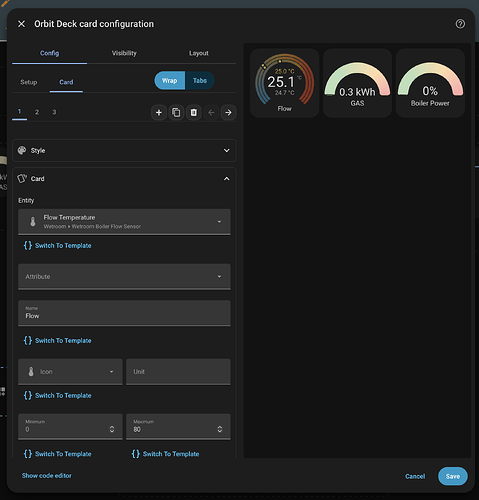This screenshot has width=479, height=500.
Task: Open the help icon in dialog header
Action: 460,24
